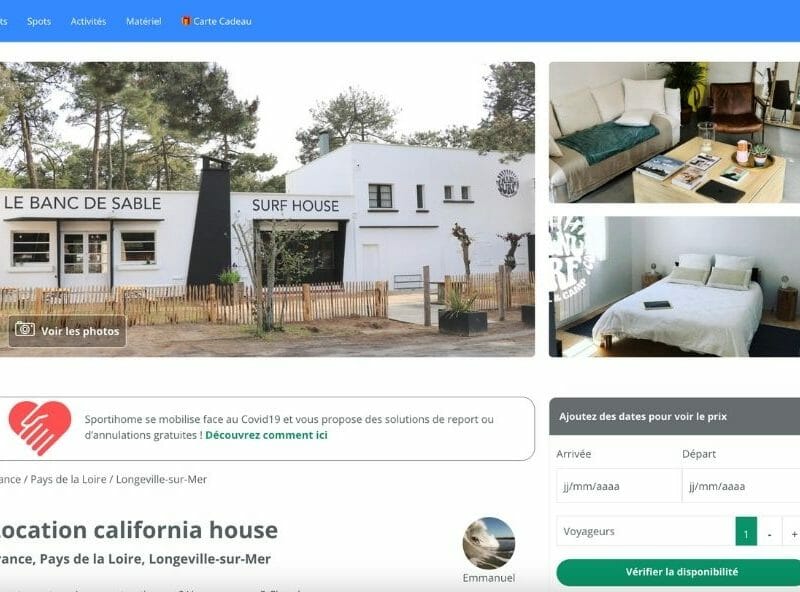Open the Spots menu item

click(39, 21)
